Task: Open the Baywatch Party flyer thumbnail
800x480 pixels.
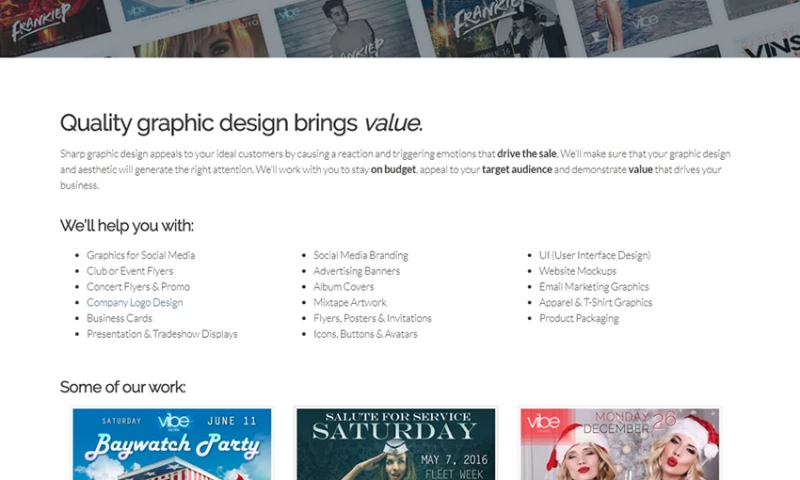Action: tap(171, 443)
